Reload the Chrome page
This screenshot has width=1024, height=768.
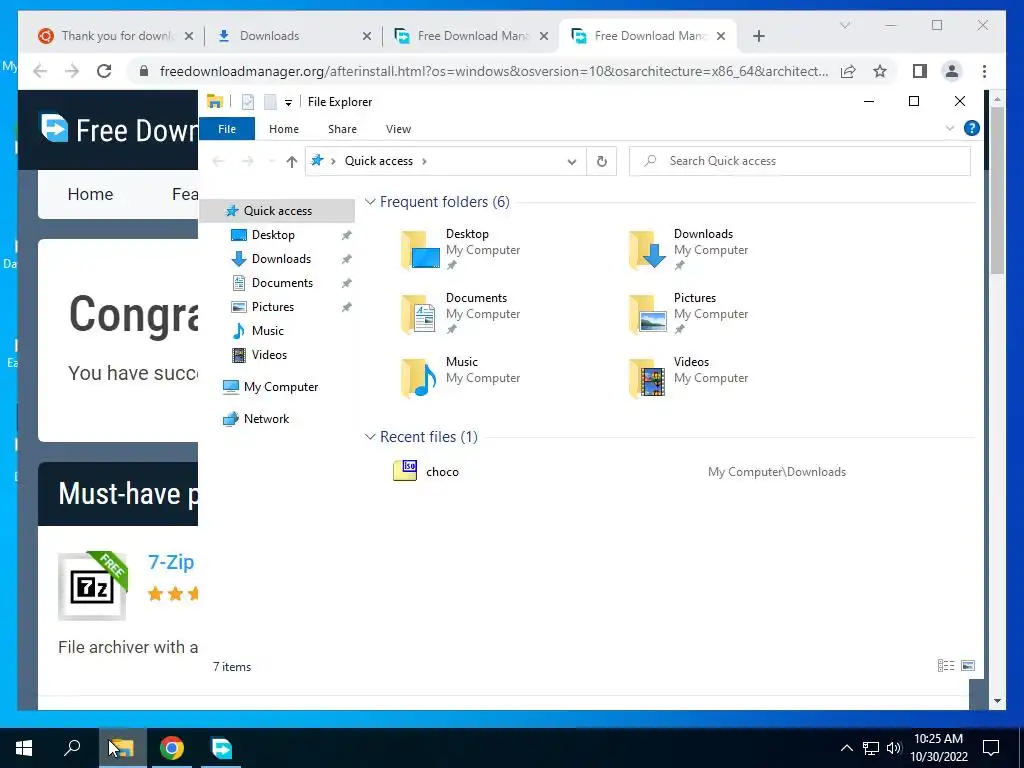tap(104, 71)
